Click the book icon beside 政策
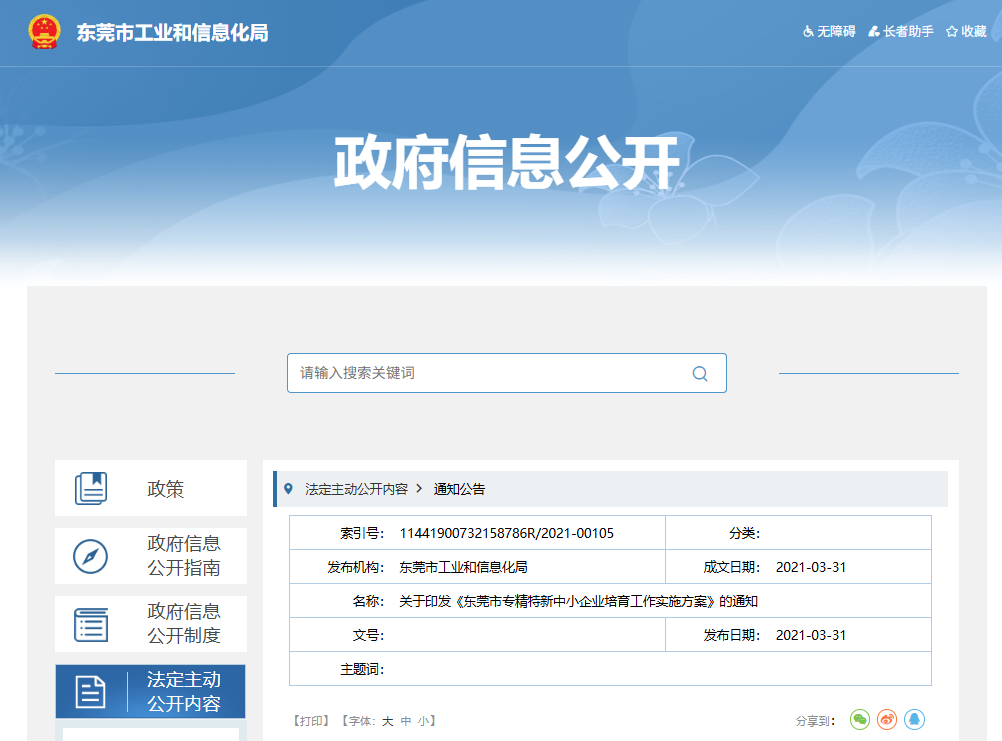Image resolution: width=1002 pixels, height=741 pixels. 93,487
